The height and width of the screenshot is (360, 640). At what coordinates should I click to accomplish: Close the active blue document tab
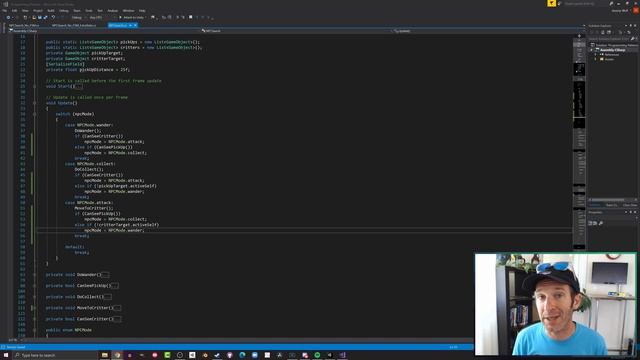(135, 25)
